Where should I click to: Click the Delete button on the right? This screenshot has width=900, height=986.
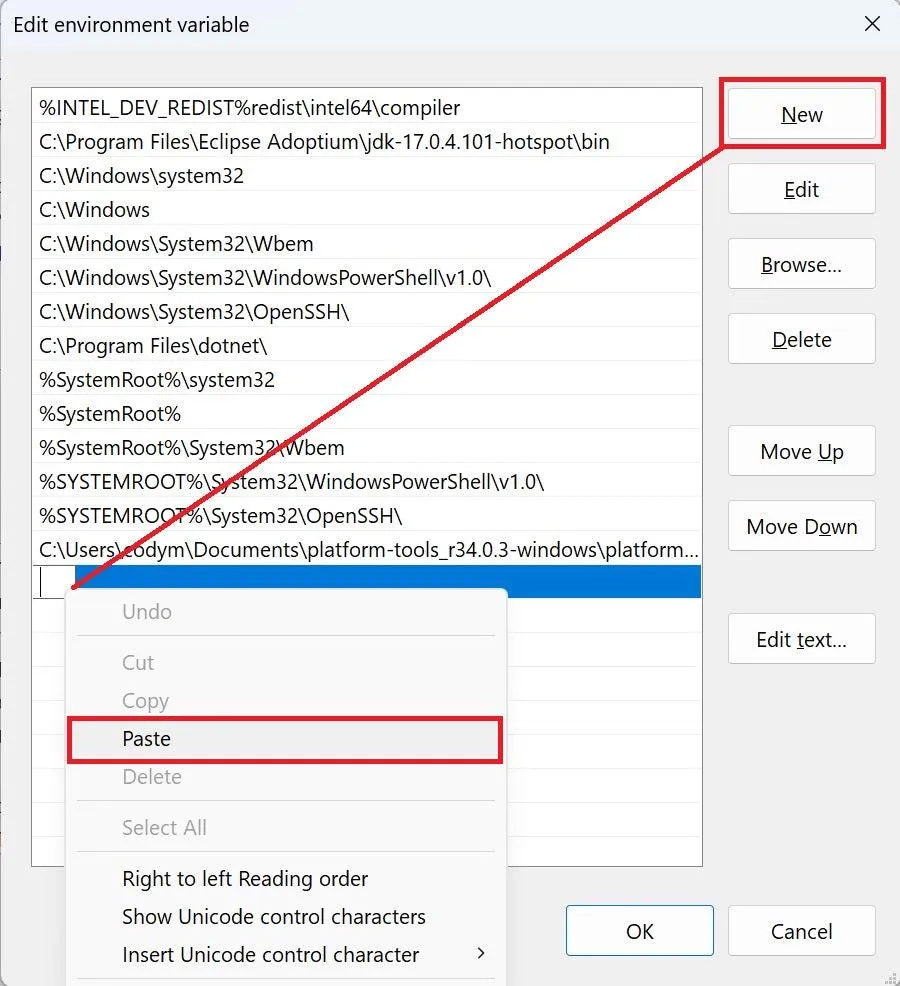click(801, 340)
